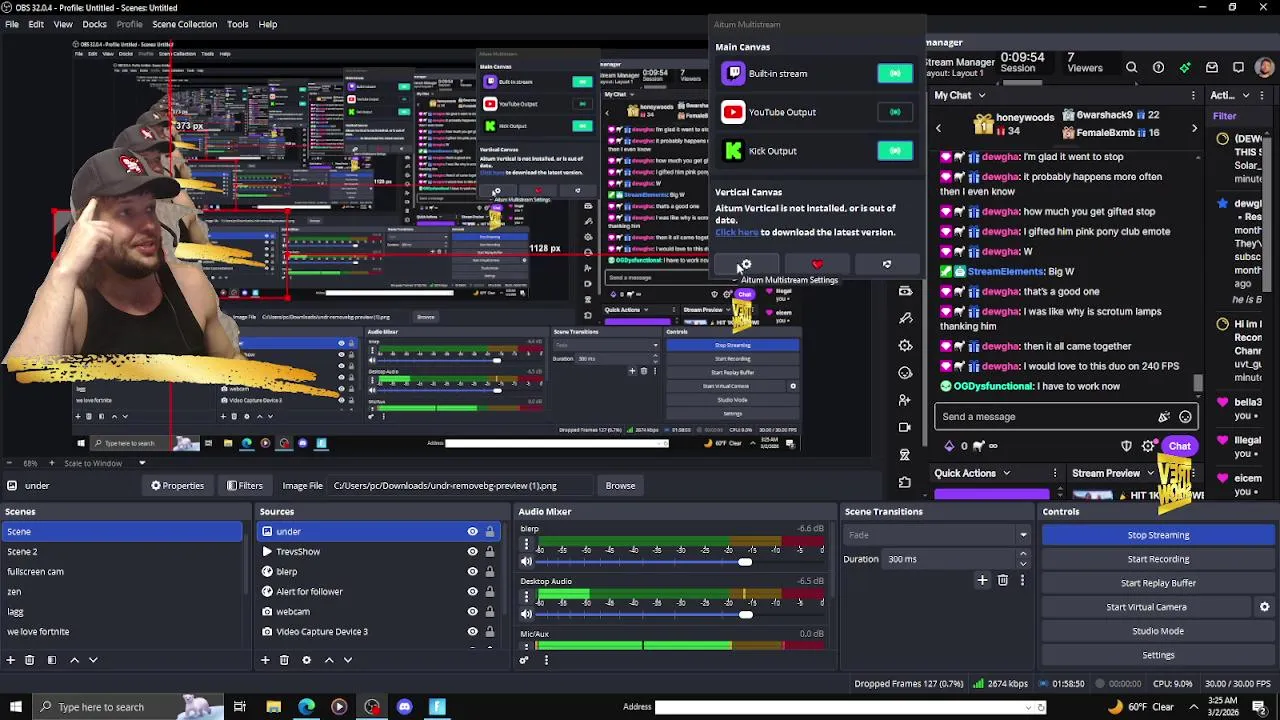1280x720 pixels.
Task: Open advanced audio properties gears icon
Action: click(523, 660)
